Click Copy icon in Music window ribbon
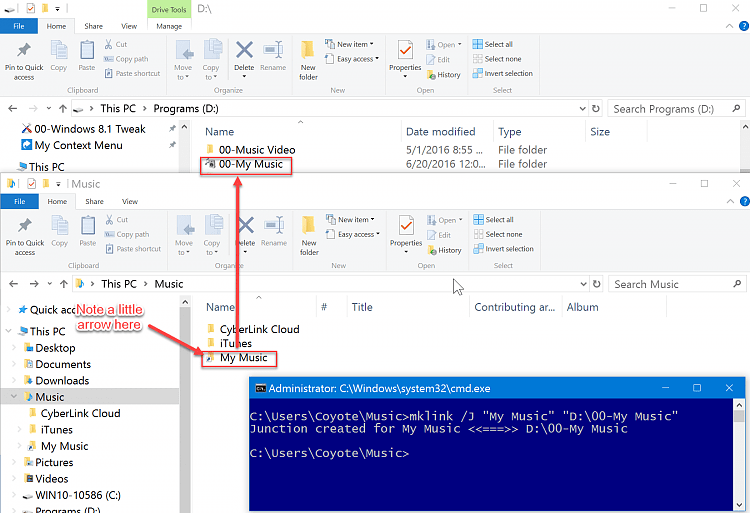The width and height of the screenshot is (750, 513). [59, 226]
